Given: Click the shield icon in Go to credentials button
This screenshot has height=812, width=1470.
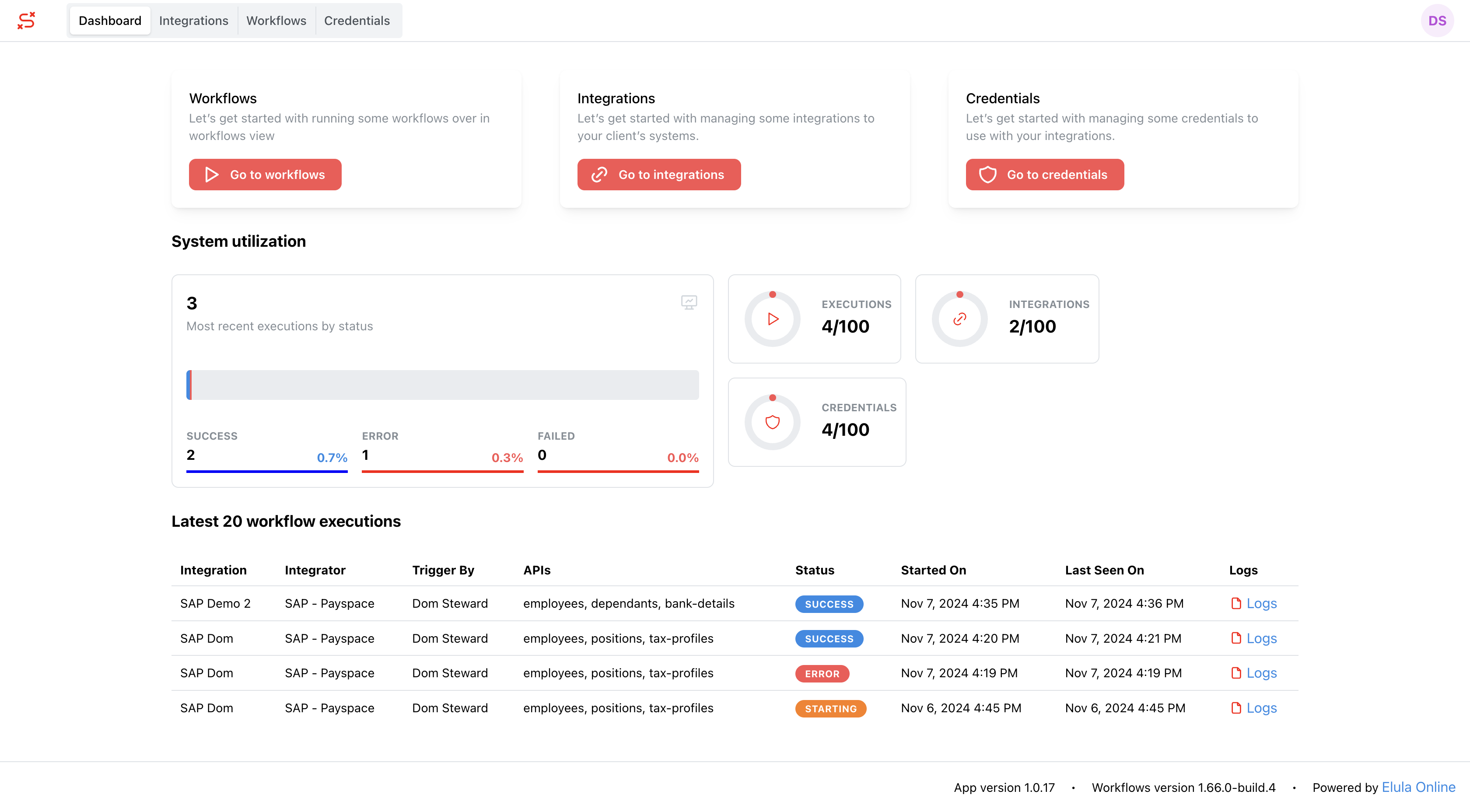Looking at the screenshot, I should [x=988, y=174].
